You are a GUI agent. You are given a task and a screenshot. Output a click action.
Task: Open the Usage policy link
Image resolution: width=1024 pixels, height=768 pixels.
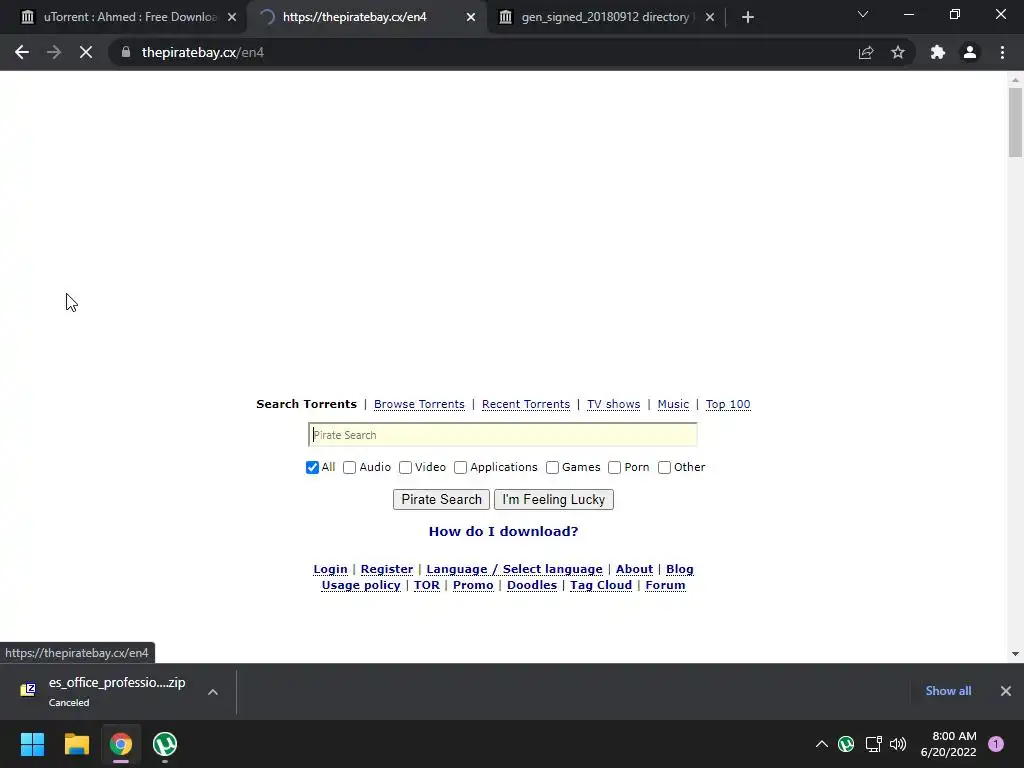coord(361,586)
